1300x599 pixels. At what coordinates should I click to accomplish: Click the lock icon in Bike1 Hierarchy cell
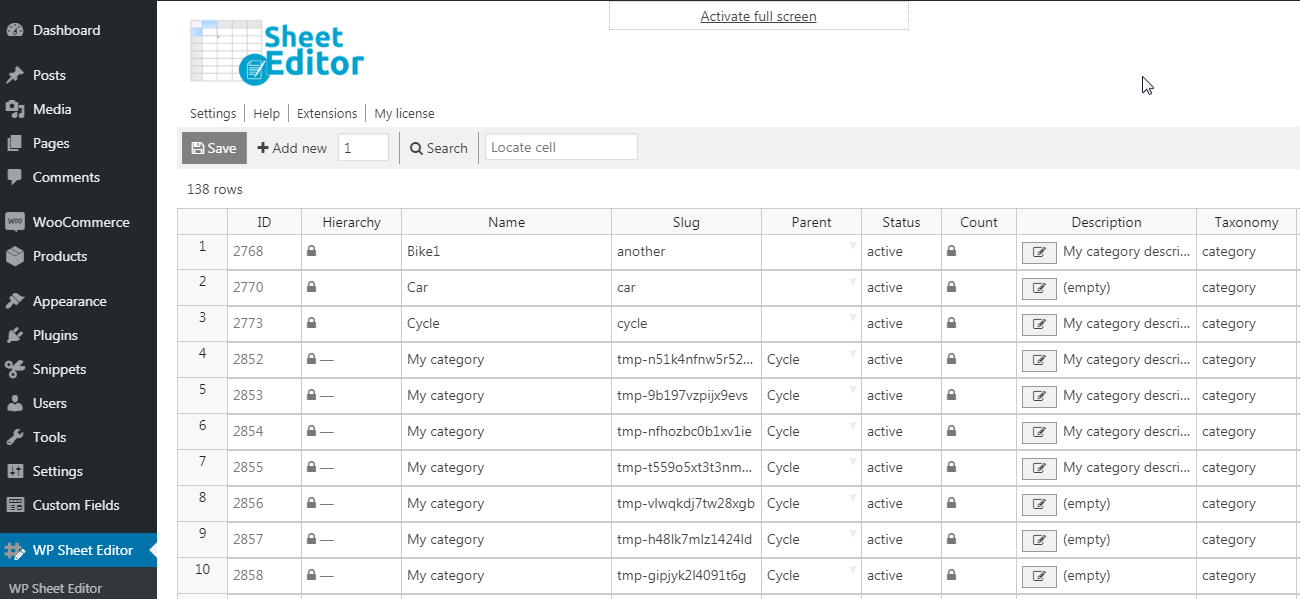[312, 252]
